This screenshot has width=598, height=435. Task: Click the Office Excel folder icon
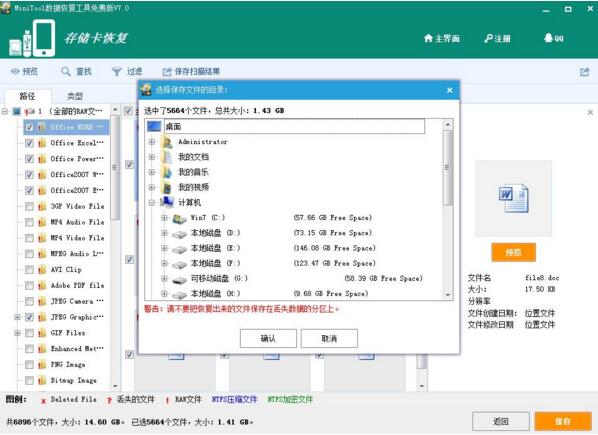coord(42,143)
